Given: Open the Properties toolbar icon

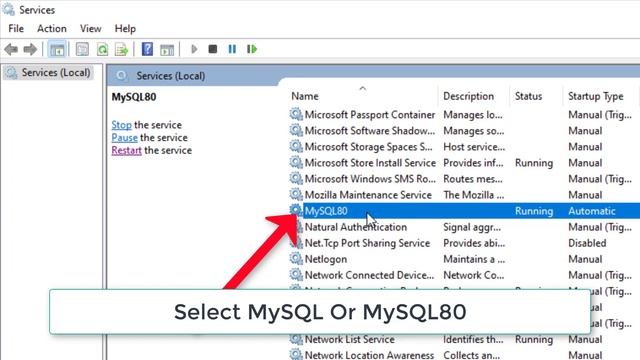Looking at the screenshot, I should tap(82, 49).
